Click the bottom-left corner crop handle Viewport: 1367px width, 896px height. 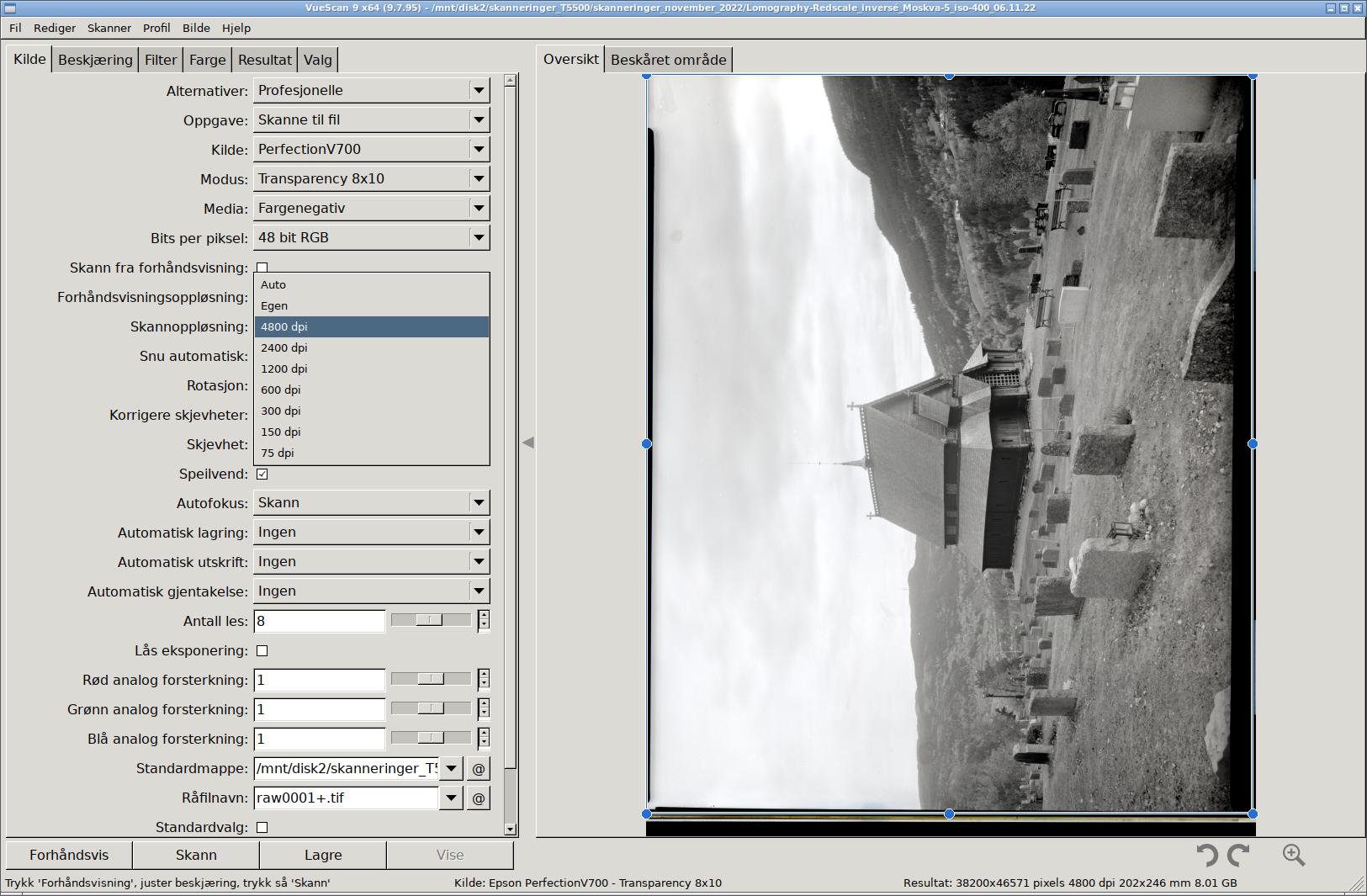pos(647,814)
